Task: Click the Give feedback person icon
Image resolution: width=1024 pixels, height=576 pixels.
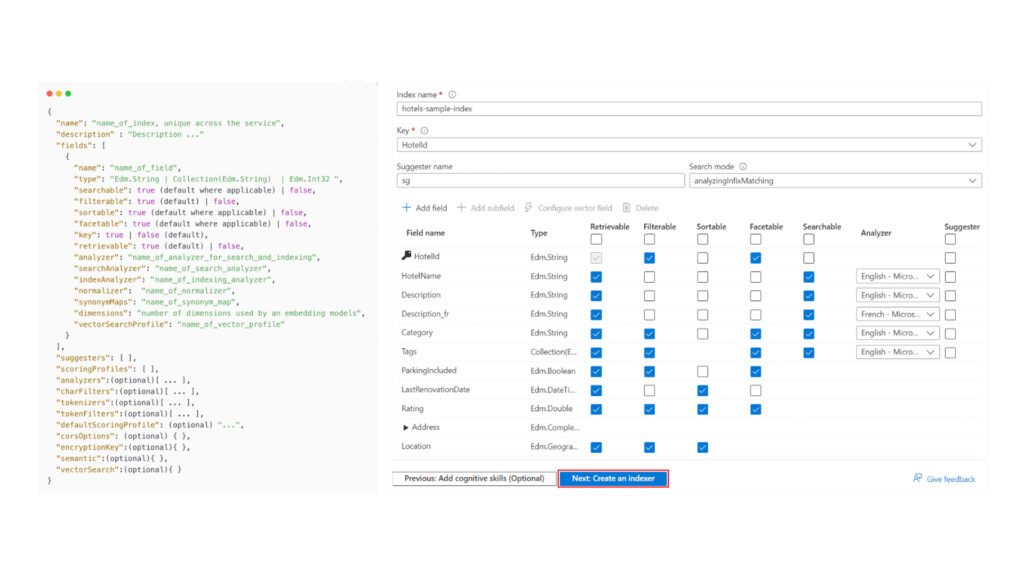Action: click(x=918, y=479)
